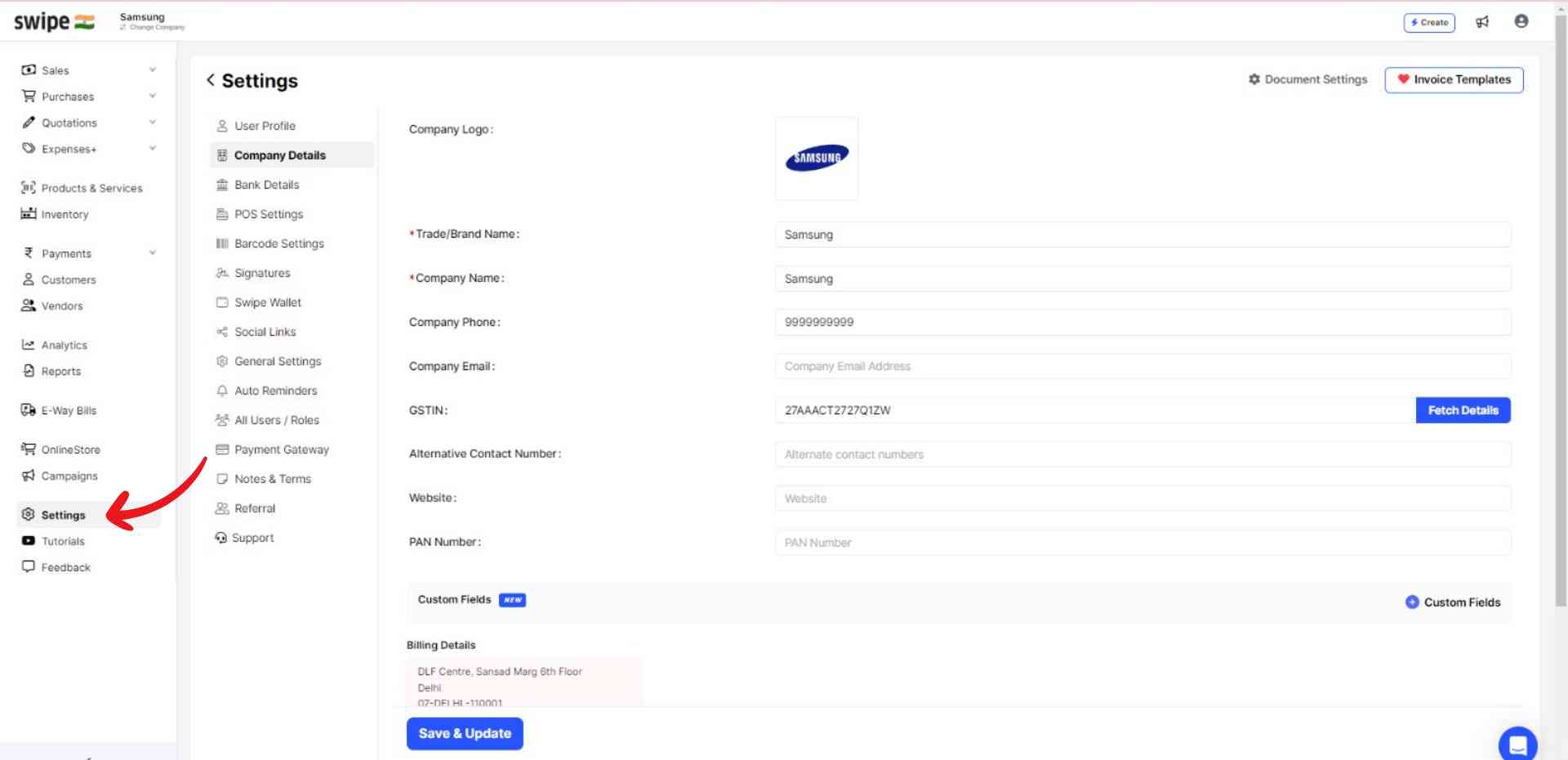Click the Samsung company logo thumbnail
Viewport: 1568px width, 760px height.
coord(817,158)
